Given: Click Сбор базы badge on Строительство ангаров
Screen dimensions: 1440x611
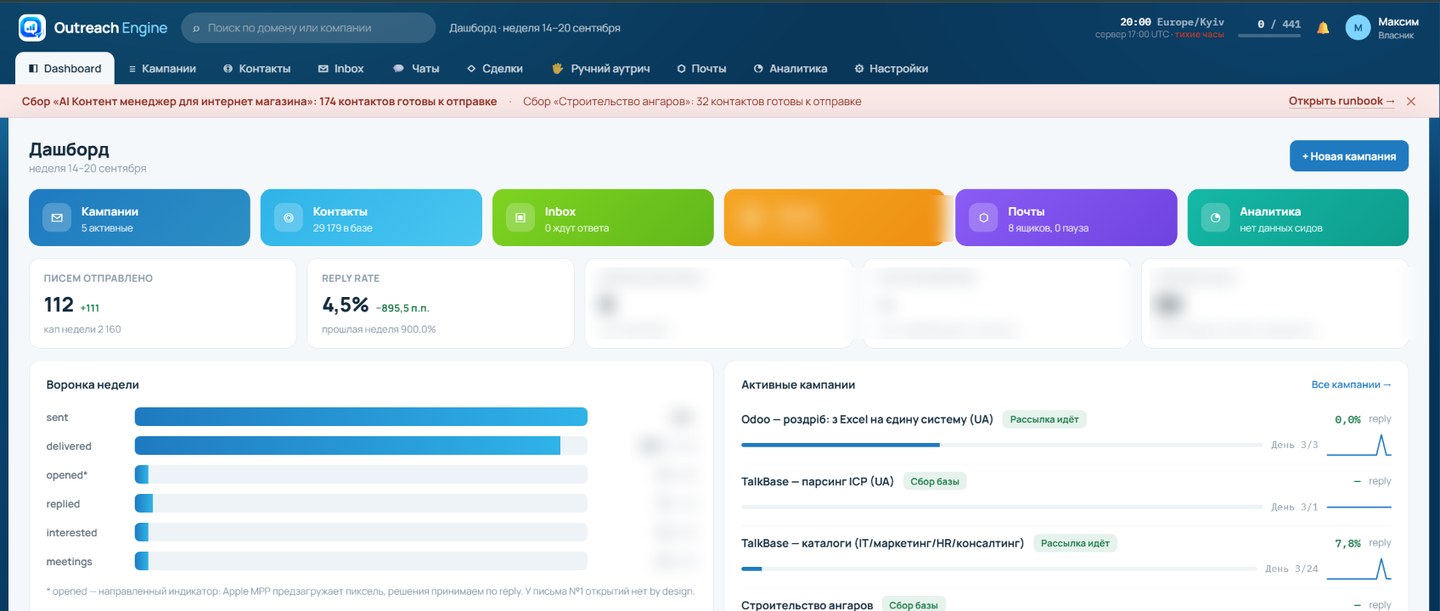Looking at the screenshot, I should click(913, 605).
